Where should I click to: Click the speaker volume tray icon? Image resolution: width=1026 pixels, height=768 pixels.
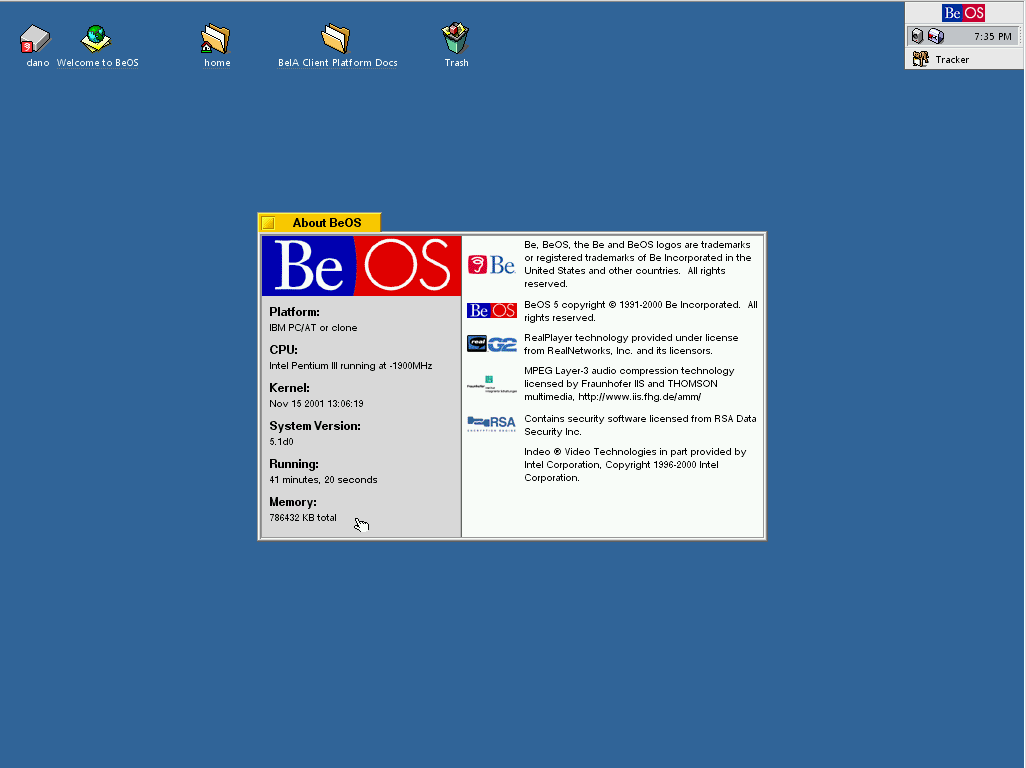917,37
